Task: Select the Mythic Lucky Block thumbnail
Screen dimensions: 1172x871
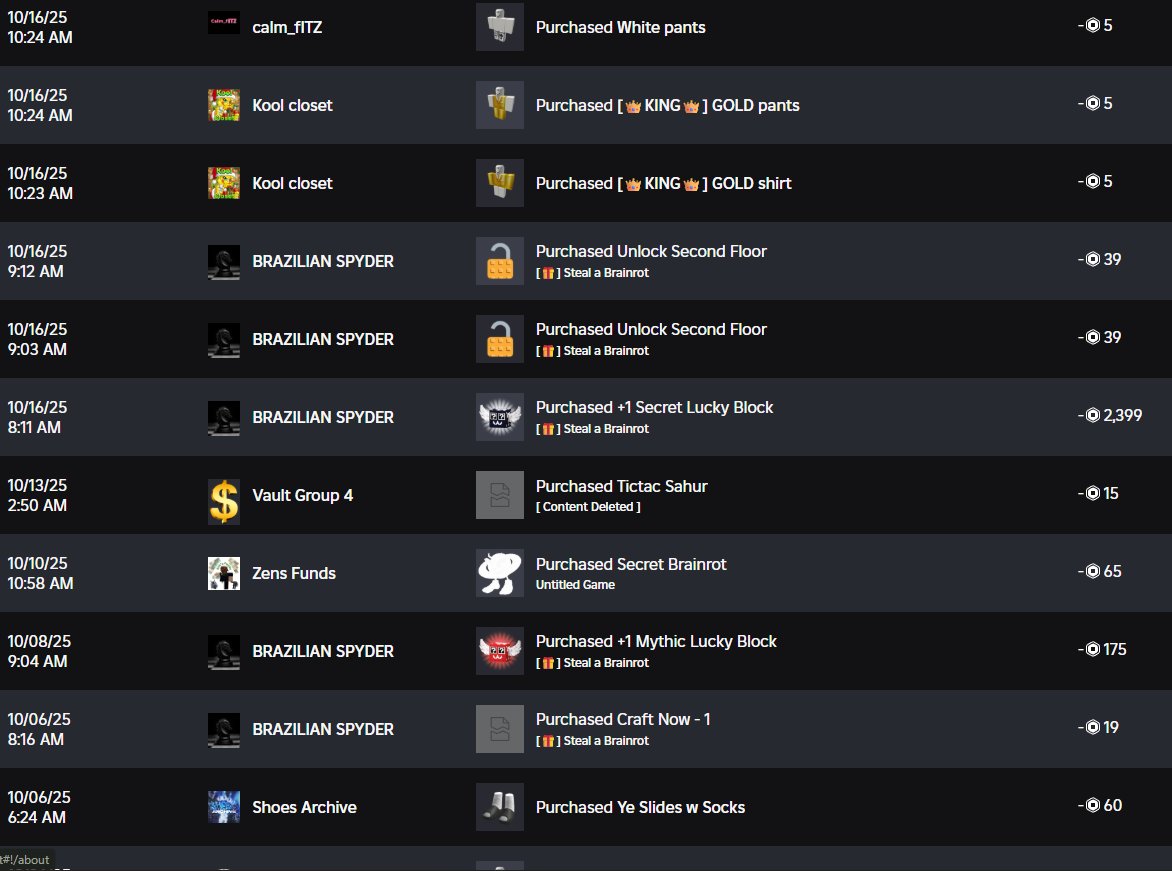Action: point(499,651)
